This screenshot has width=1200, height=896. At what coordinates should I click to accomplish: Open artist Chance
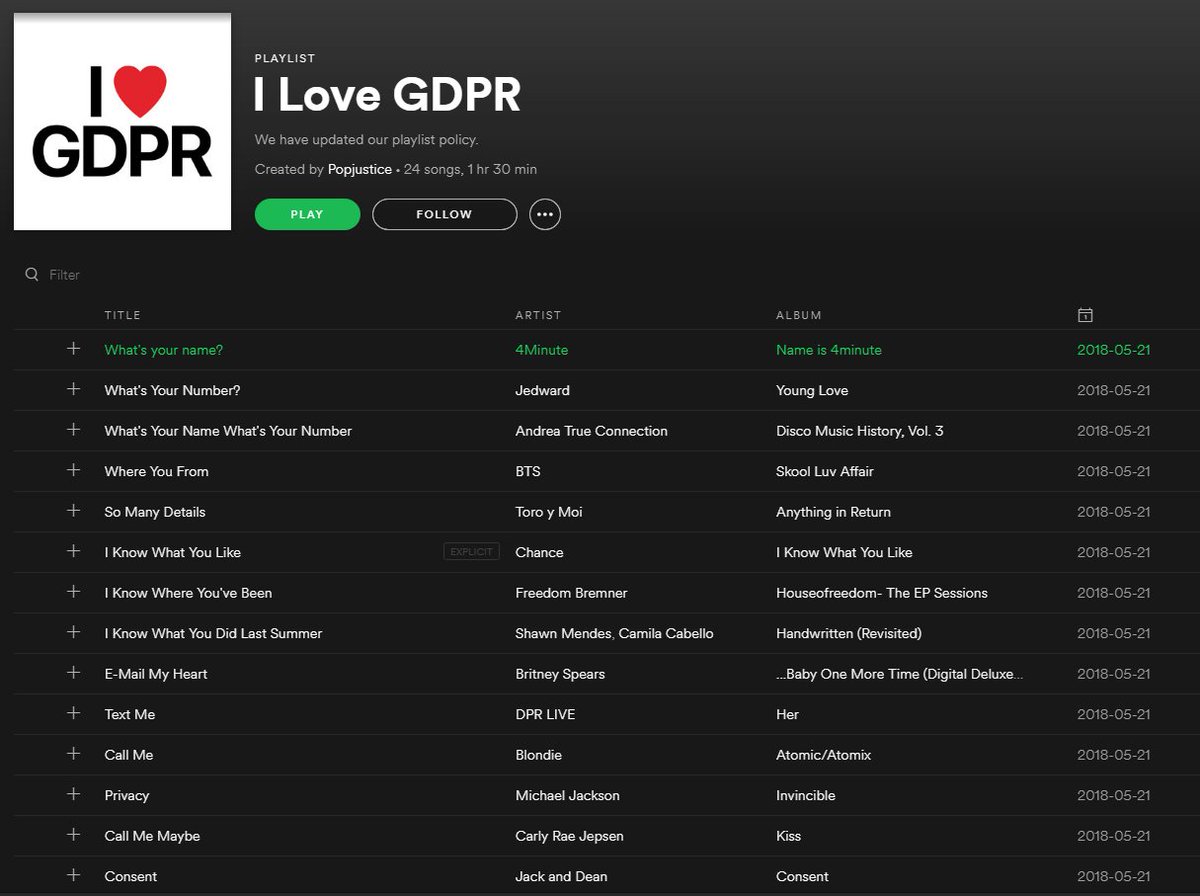click(539, 552)
